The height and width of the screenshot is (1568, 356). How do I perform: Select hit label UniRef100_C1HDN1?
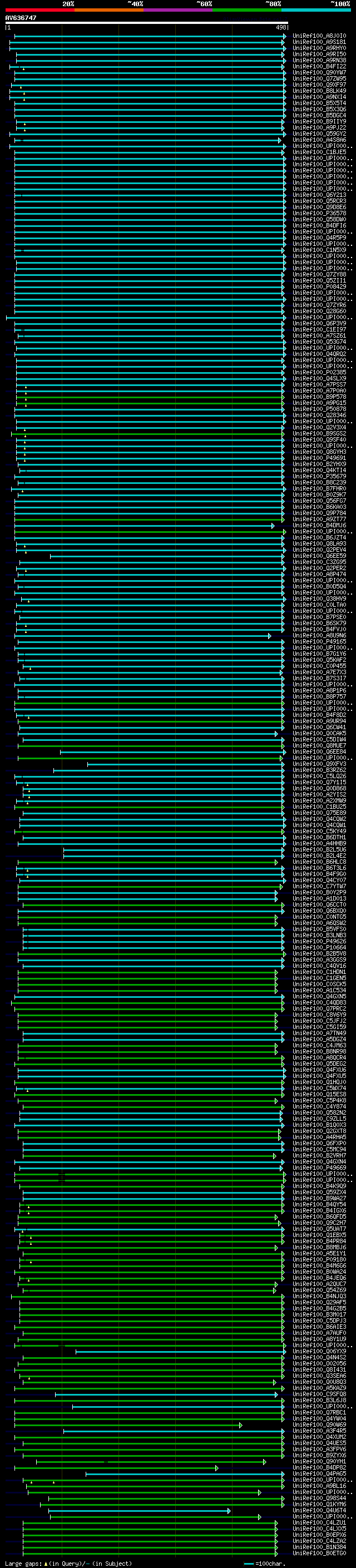319,972
